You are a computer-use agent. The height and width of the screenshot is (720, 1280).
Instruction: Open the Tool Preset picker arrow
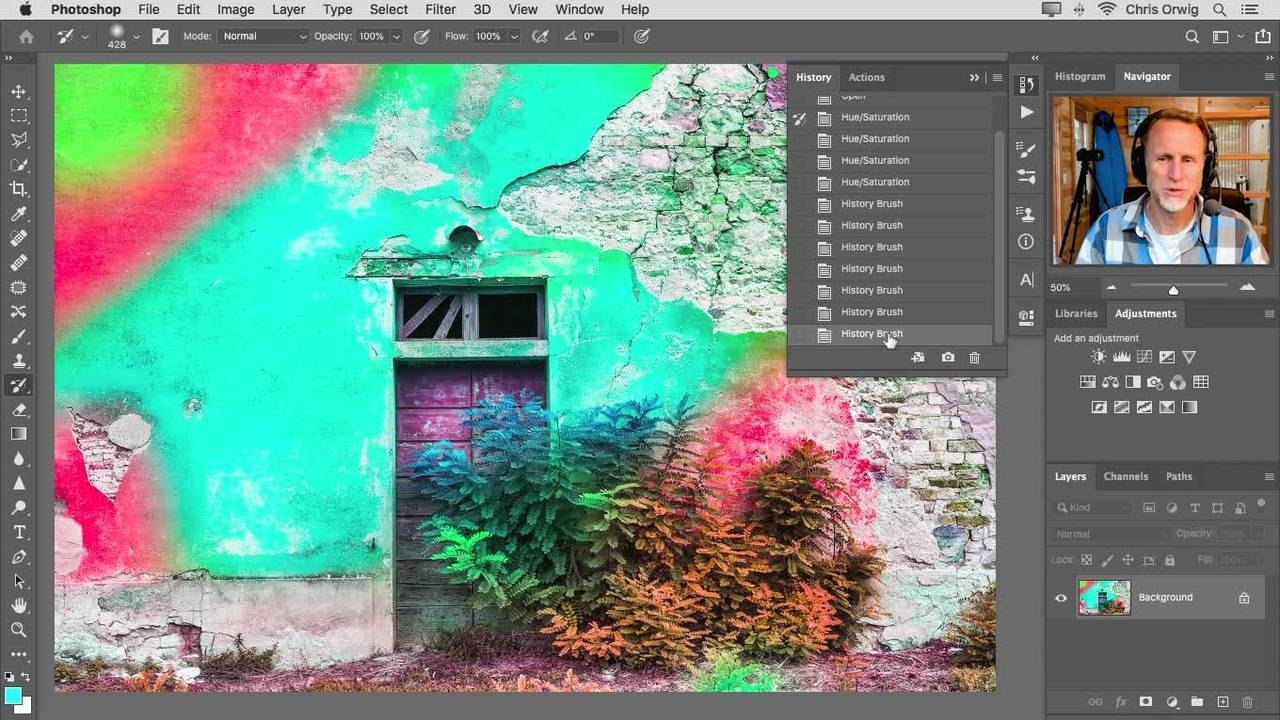tap(85, 36)
